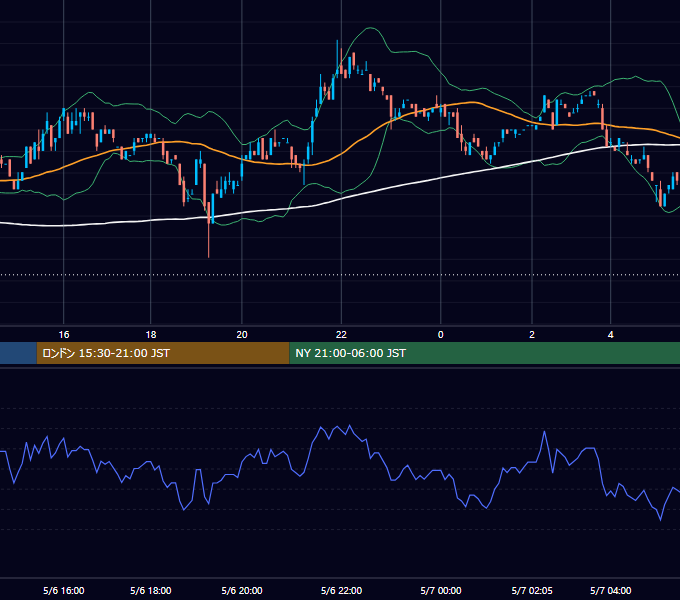The height and width of the screenshot is (600, 680).
Task: Click the 22 hour label on price chart axis
Action: tap(341, 335)
